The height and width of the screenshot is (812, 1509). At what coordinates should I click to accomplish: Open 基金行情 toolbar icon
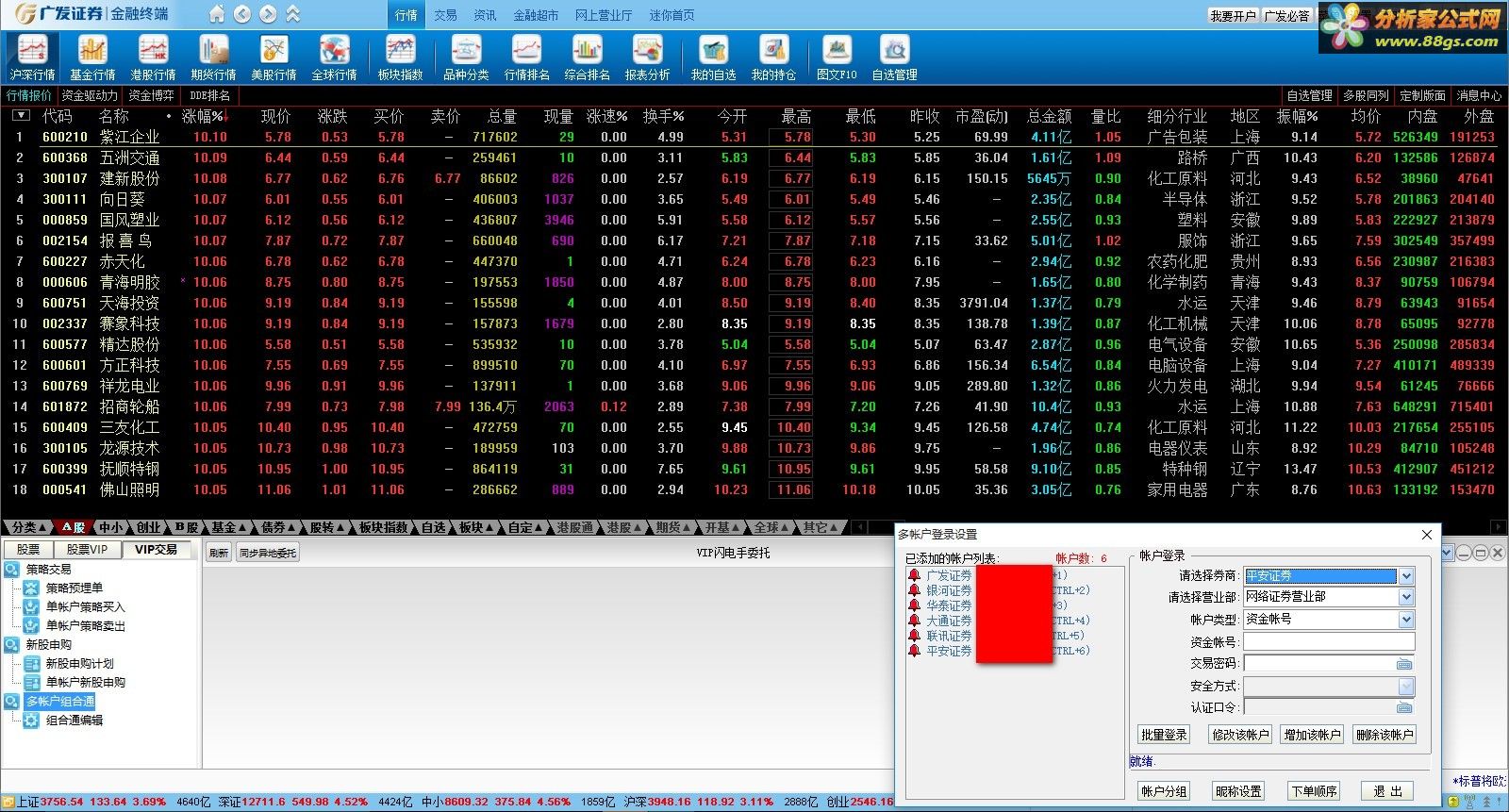point(92,57)
